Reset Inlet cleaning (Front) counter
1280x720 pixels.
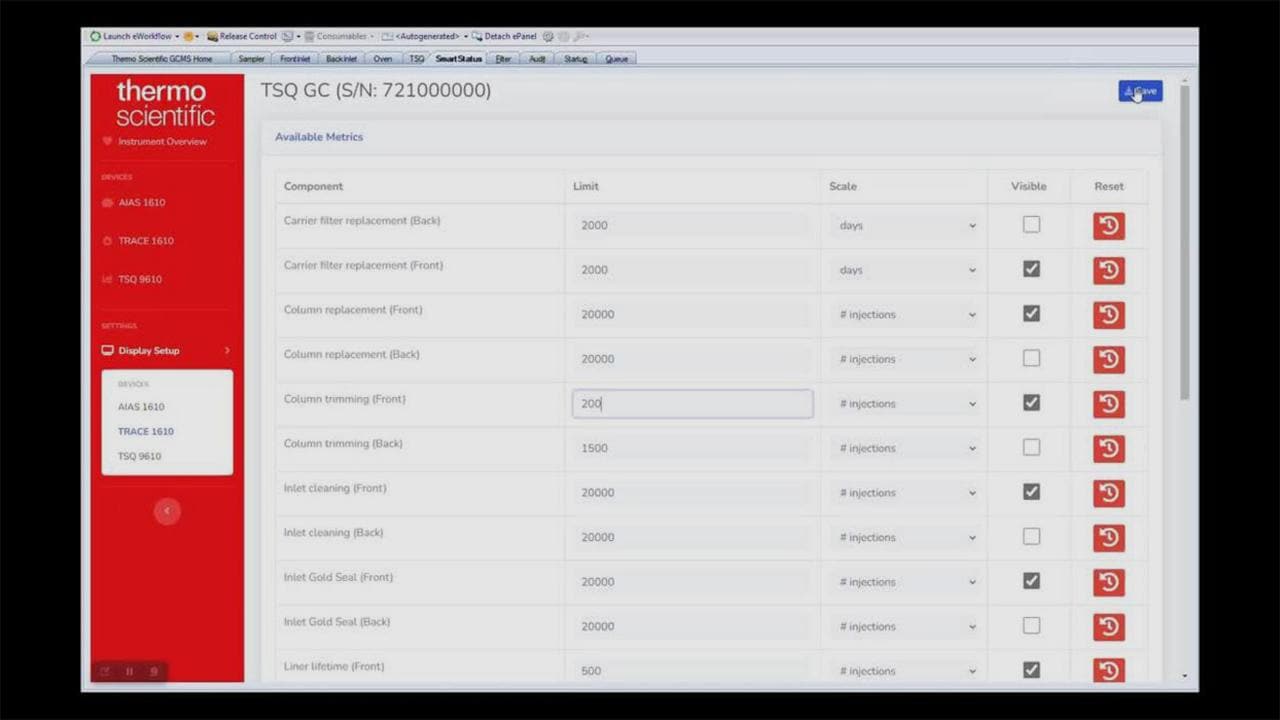tap(1108, 493)
